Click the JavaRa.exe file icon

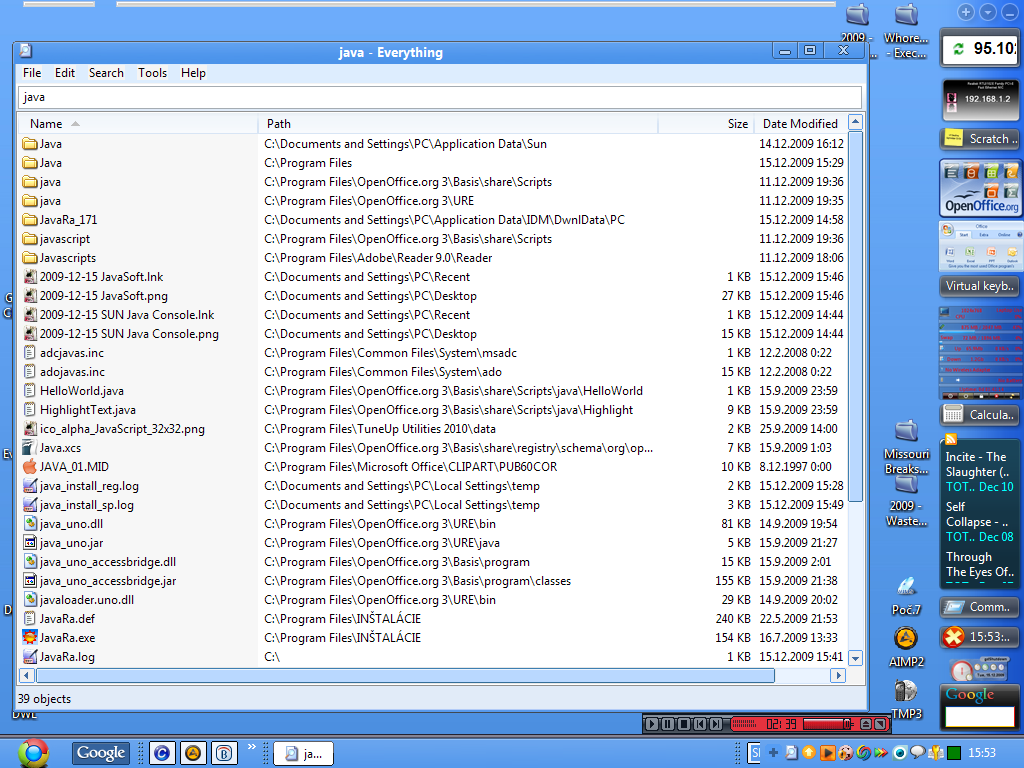pos(29,638)
